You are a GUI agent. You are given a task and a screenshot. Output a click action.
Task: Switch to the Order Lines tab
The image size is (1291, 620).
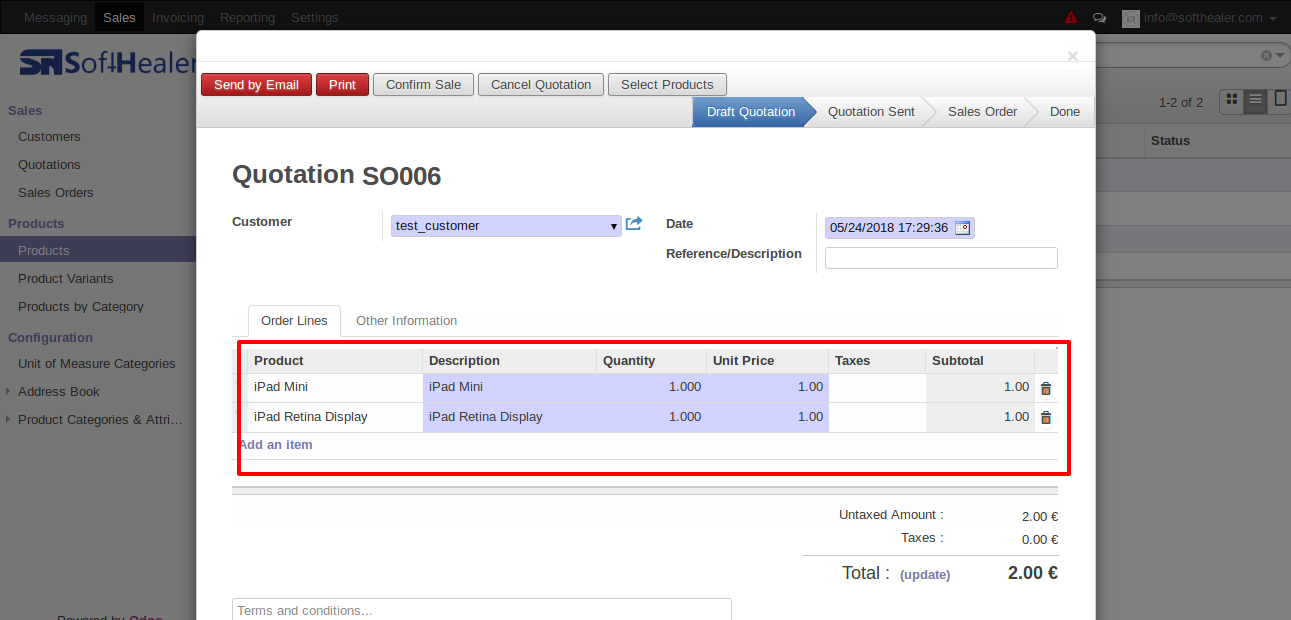(x=294, y=321)
